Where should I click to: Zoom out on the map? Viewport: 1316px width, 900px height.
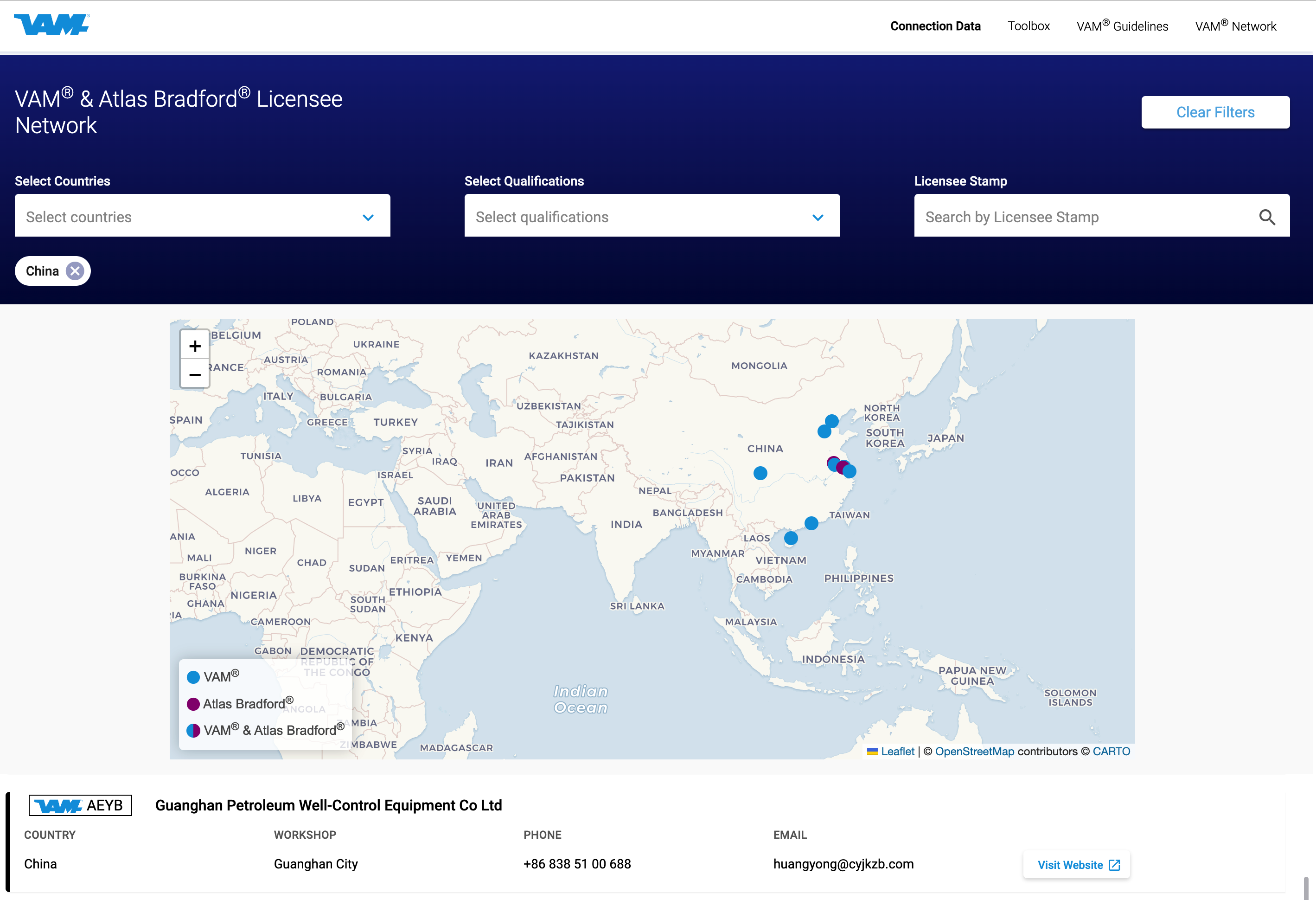point(195,374)
